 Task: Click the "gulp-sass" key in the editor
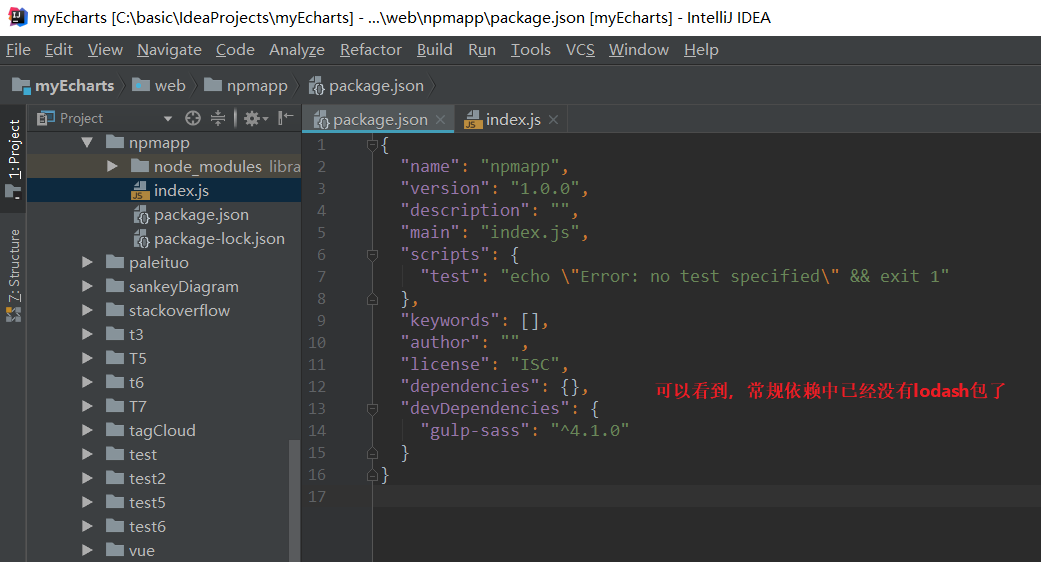[475, 431]
